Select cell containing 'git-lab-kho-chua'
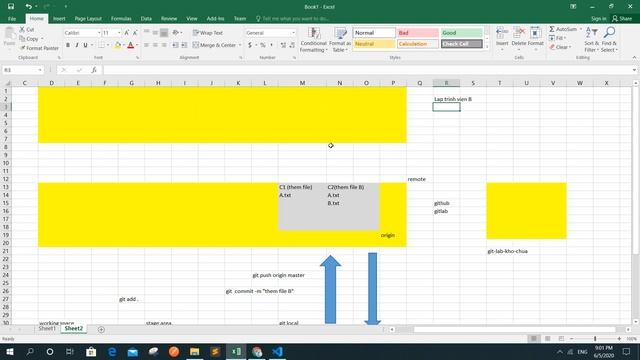This screenshot has height=360, width=640. tap(507, 251)
